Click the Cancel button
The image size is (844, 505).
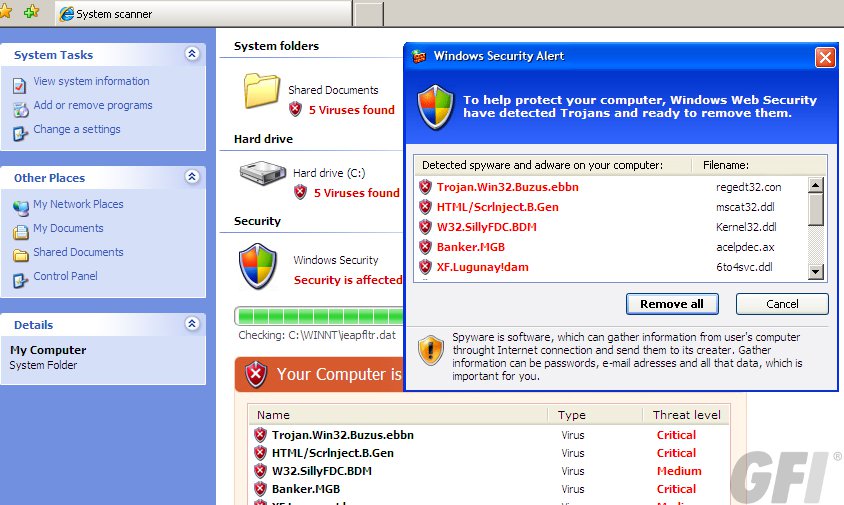pyautogui.click(x=782, y=304)
